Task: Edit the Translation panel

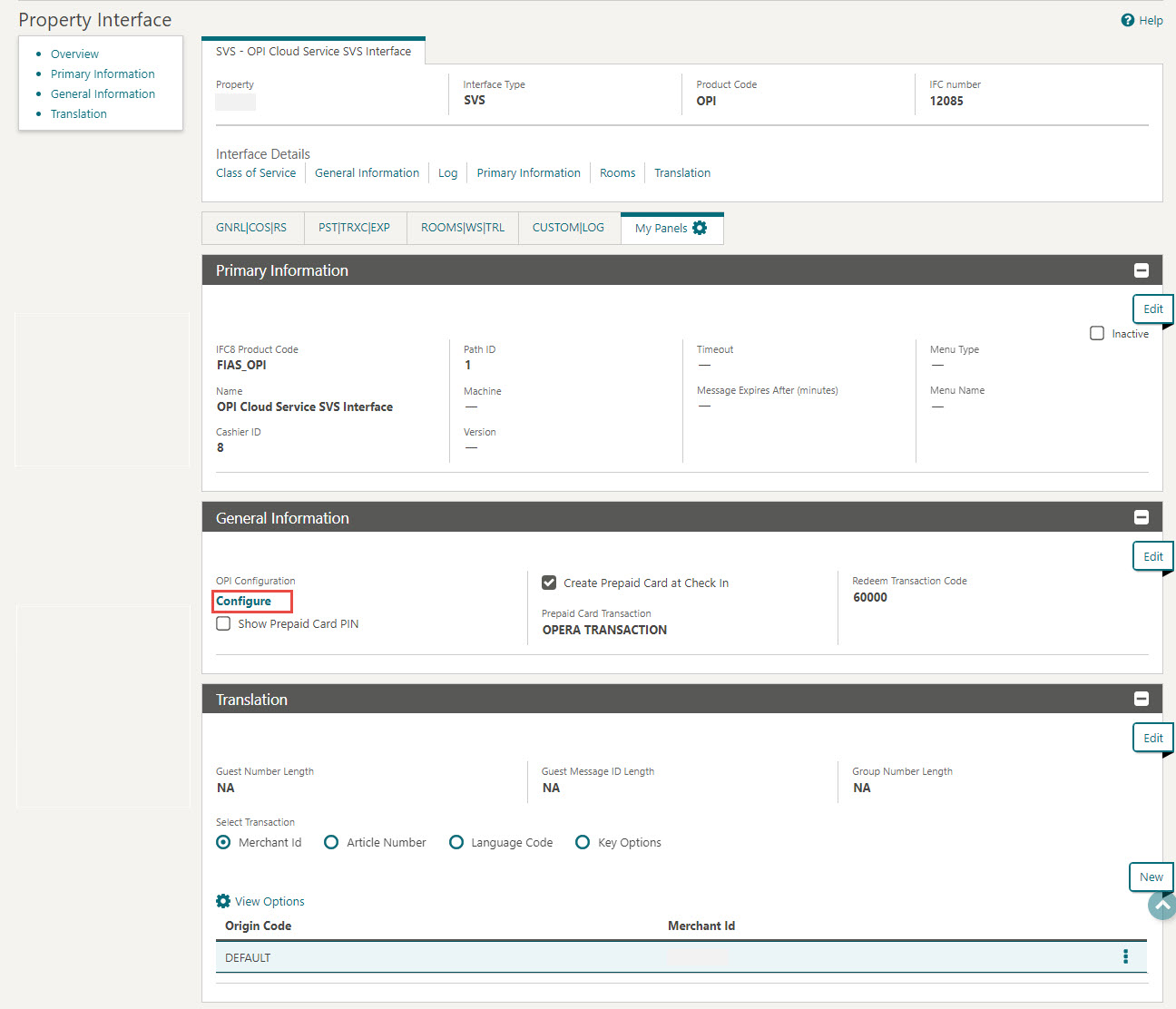Action: (1153, 738)
